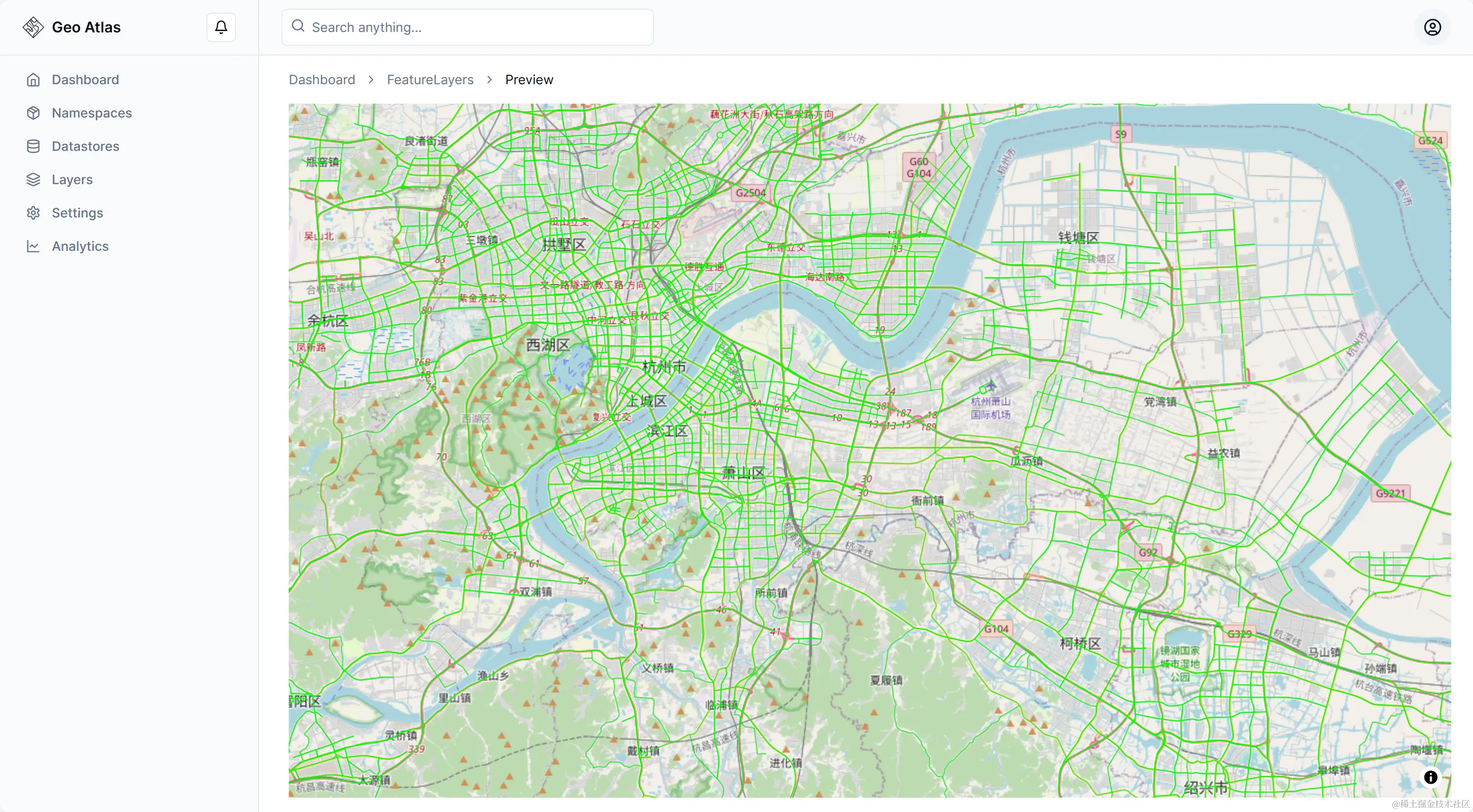Open Namespaces from sidebar menu
This screenshot has width=1473, height=812.
(92, 113)
